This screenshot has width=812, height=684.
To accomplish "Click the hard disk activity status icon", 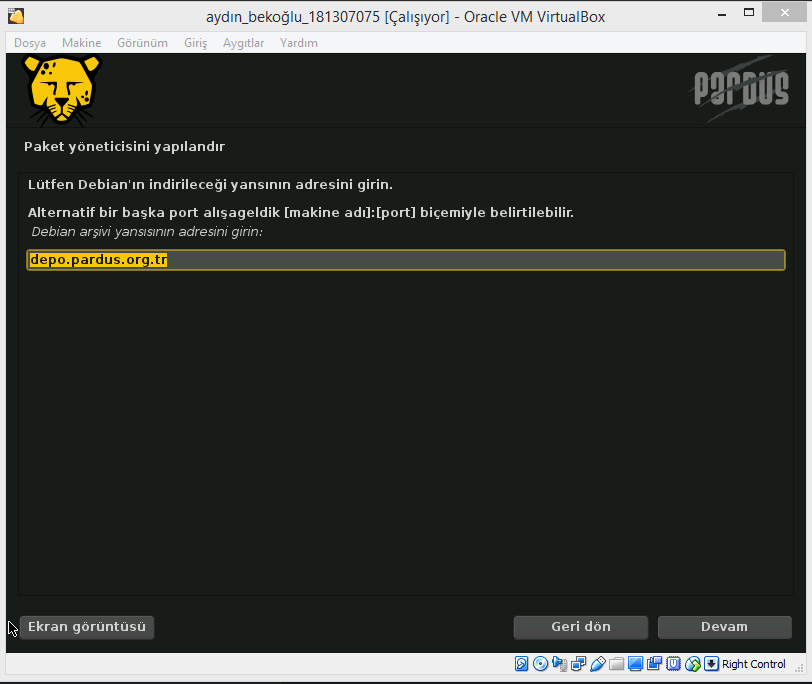I will coord(521,664).
